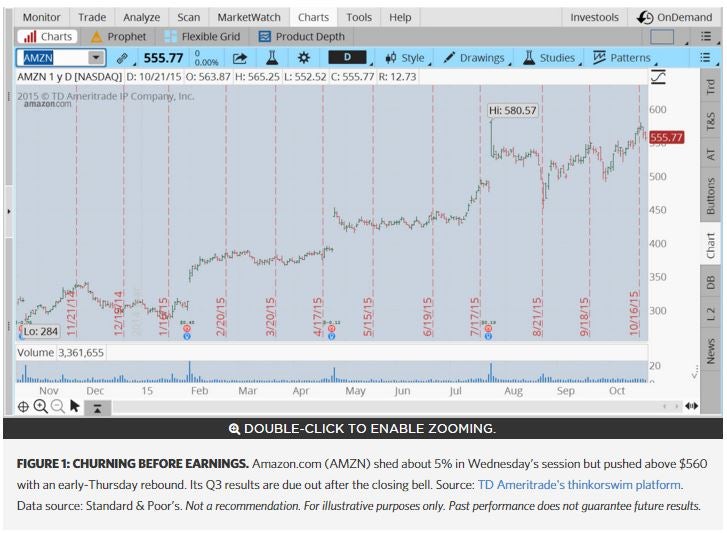Click the zoom in magnifier icon

40,406
